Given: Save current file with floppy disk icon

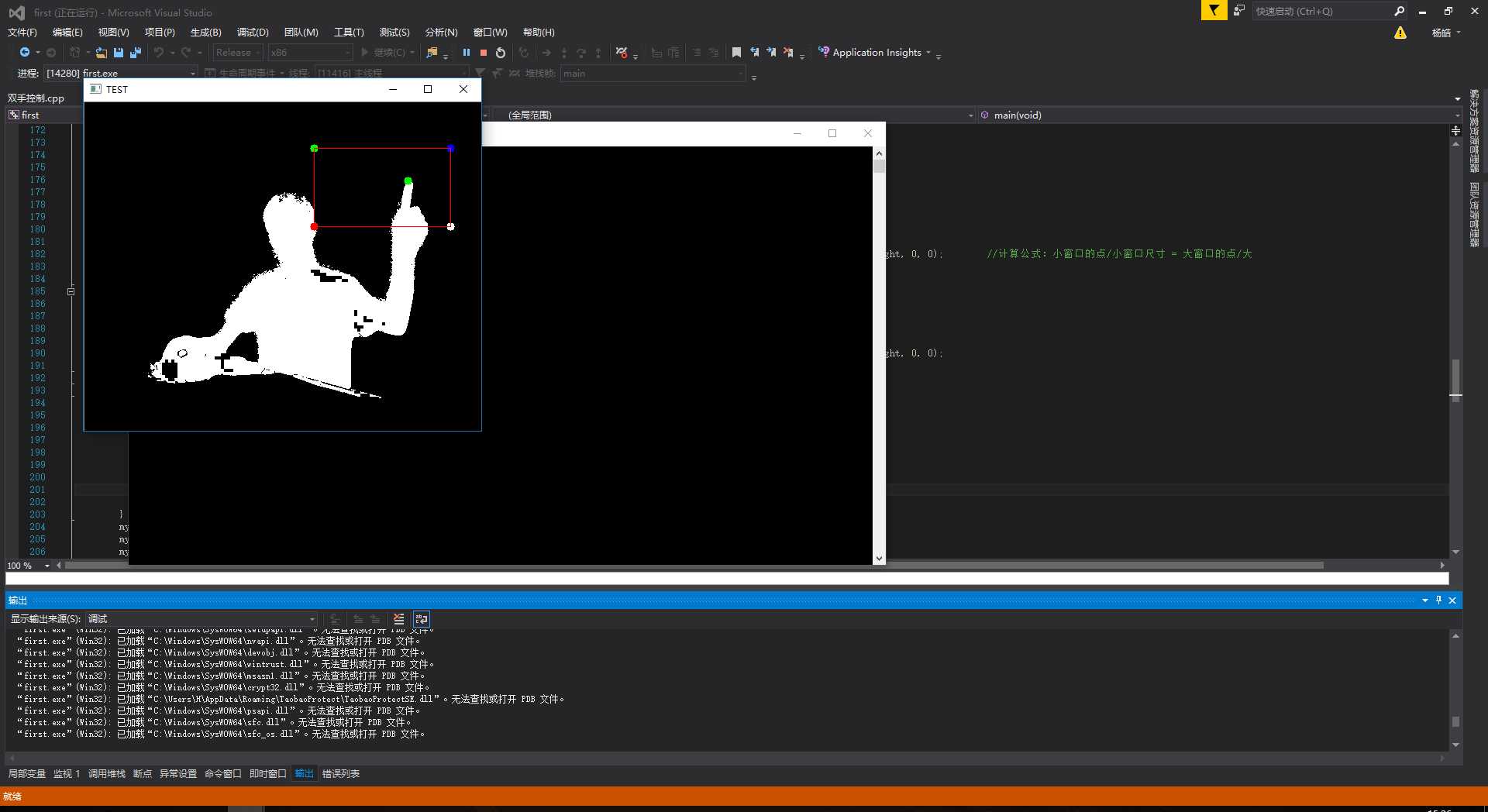Looking at the screenshot, I should click(x=119, y=53).
